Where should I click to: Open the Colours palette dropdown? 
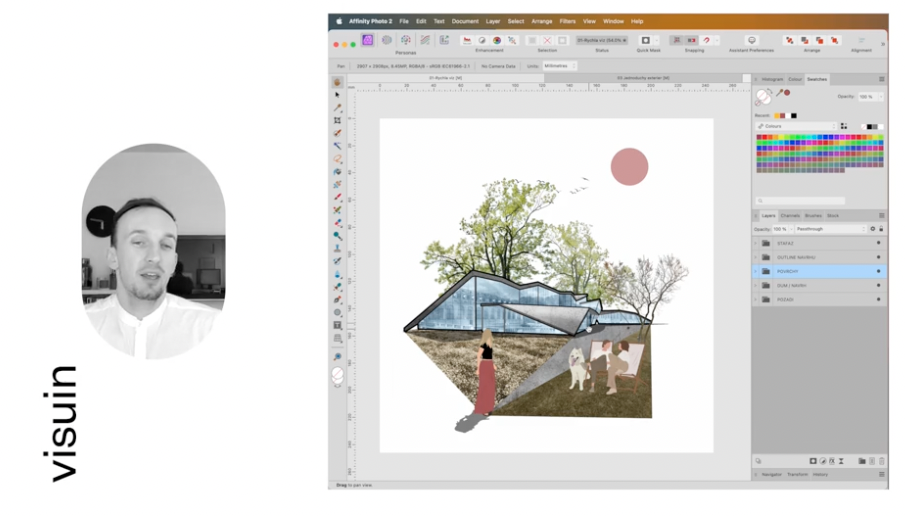click(x=795, y=126)
